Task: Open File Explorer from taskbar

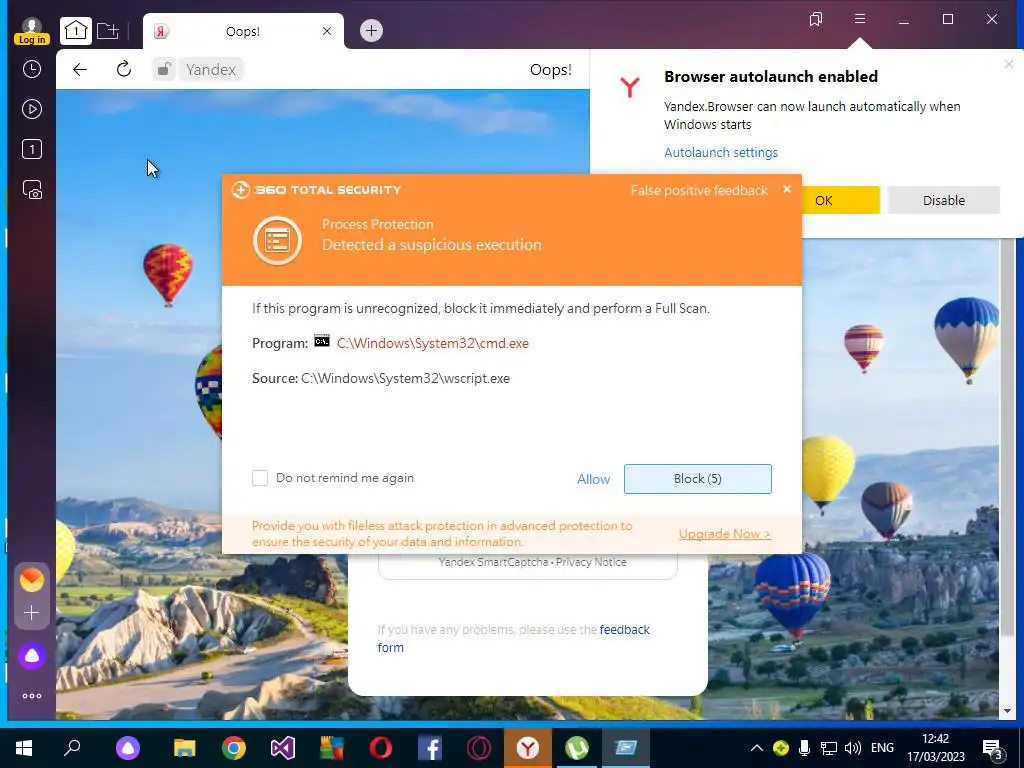Action: (185, 748)
